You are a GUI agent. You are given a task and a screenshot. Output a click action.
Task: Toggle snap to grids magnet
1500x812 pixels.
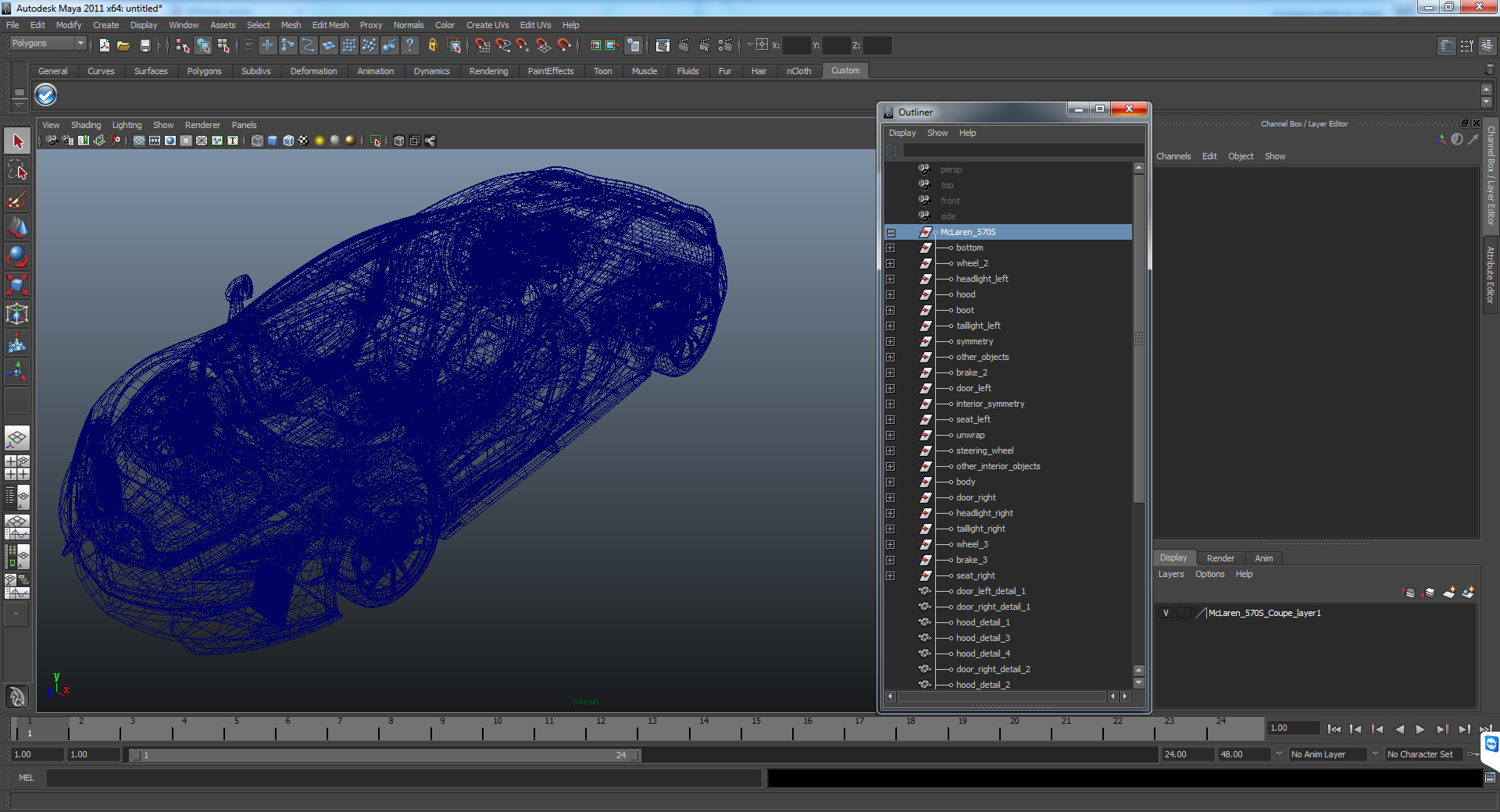pyautogui.click(x=482, y=45)
